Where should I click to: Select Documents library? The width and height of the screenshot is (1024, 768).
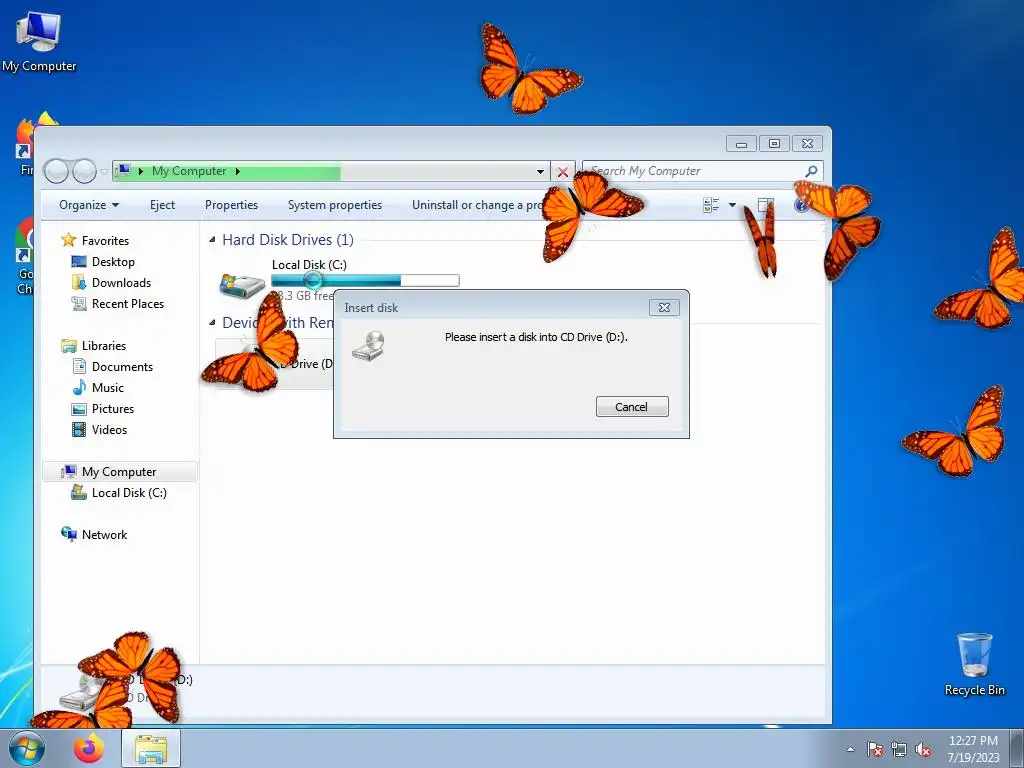click(122, 366)
